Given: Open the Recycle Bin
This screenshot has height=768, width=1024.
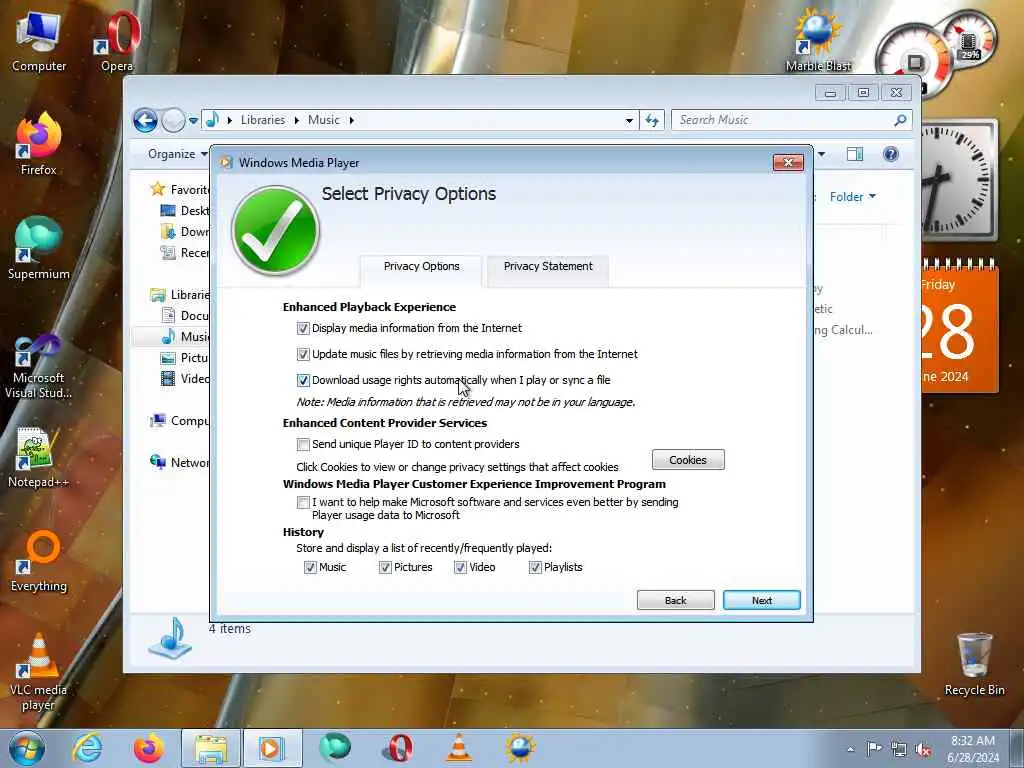Looking at the screenshot, I should 974,664.
